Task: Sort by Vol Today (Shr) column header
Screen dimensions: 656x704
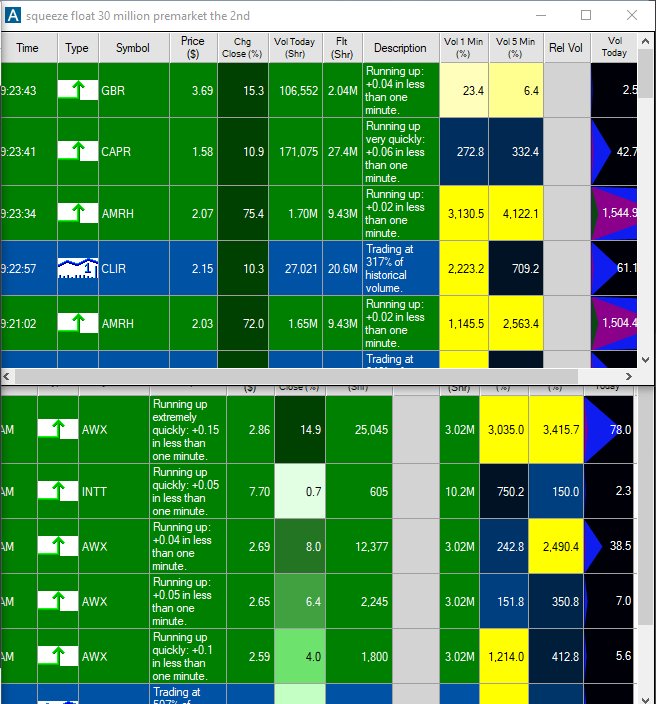Action: [295, 48]
